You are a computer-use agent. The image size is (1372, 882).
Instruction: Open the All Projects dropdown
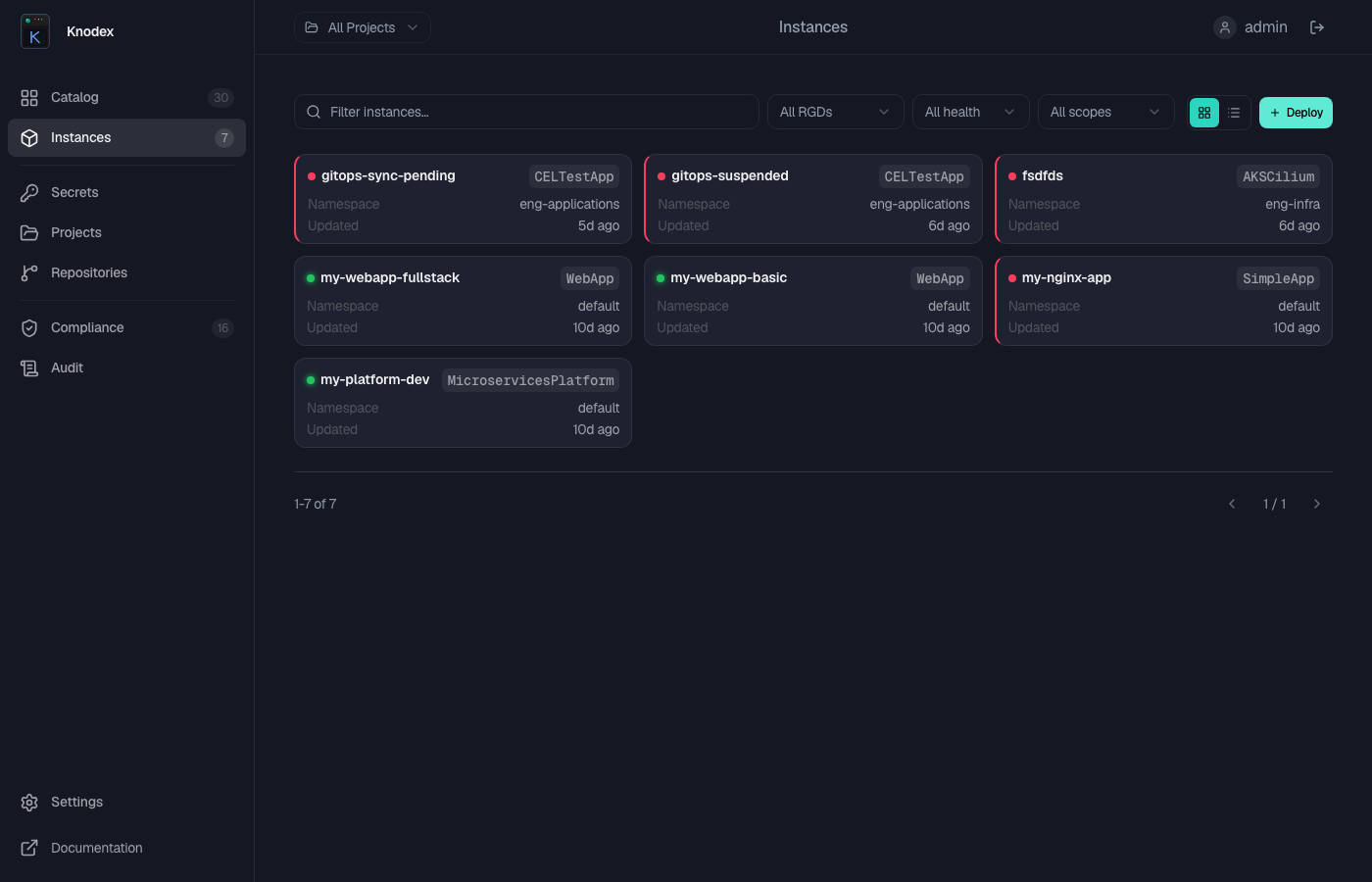pos(362,27)
